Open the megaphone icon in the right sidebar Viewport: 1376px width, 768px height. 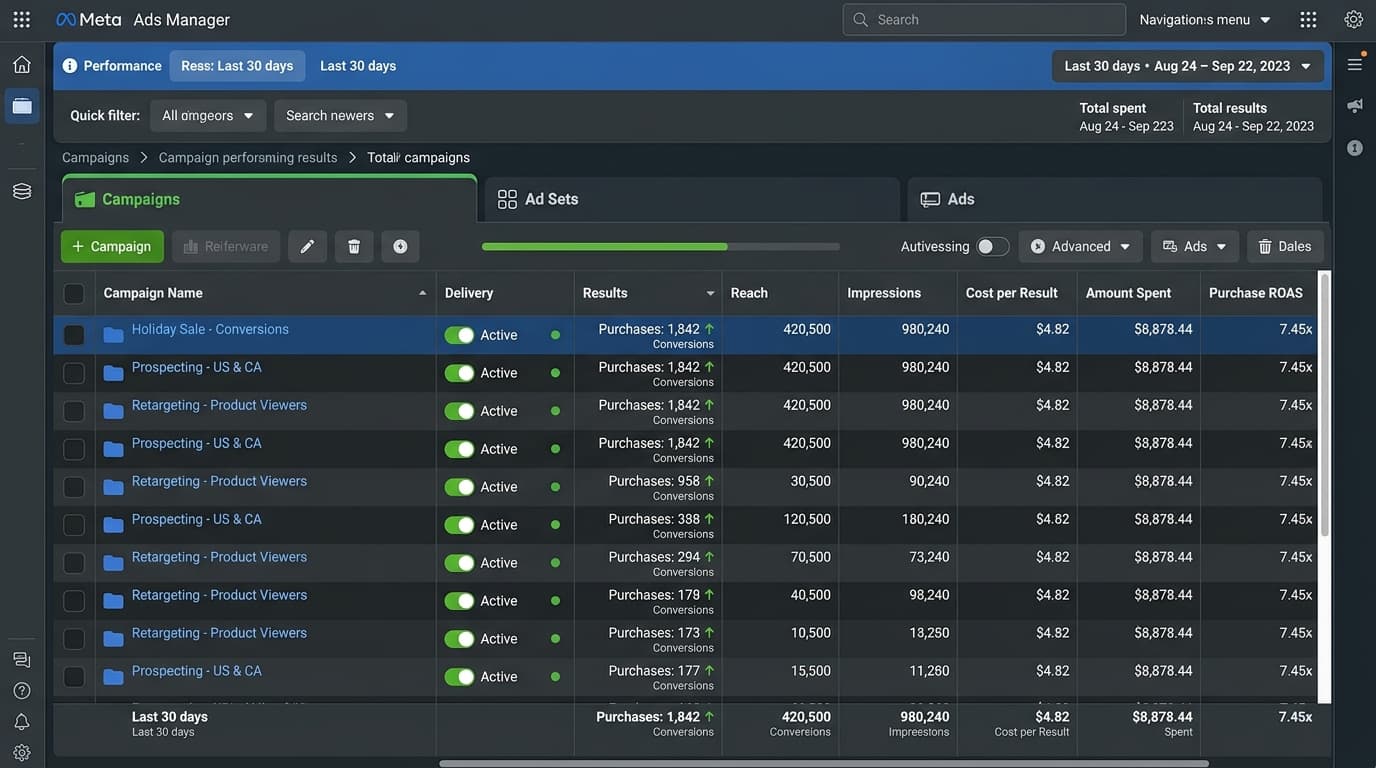pyautogui.click(x=1355, y=105)
